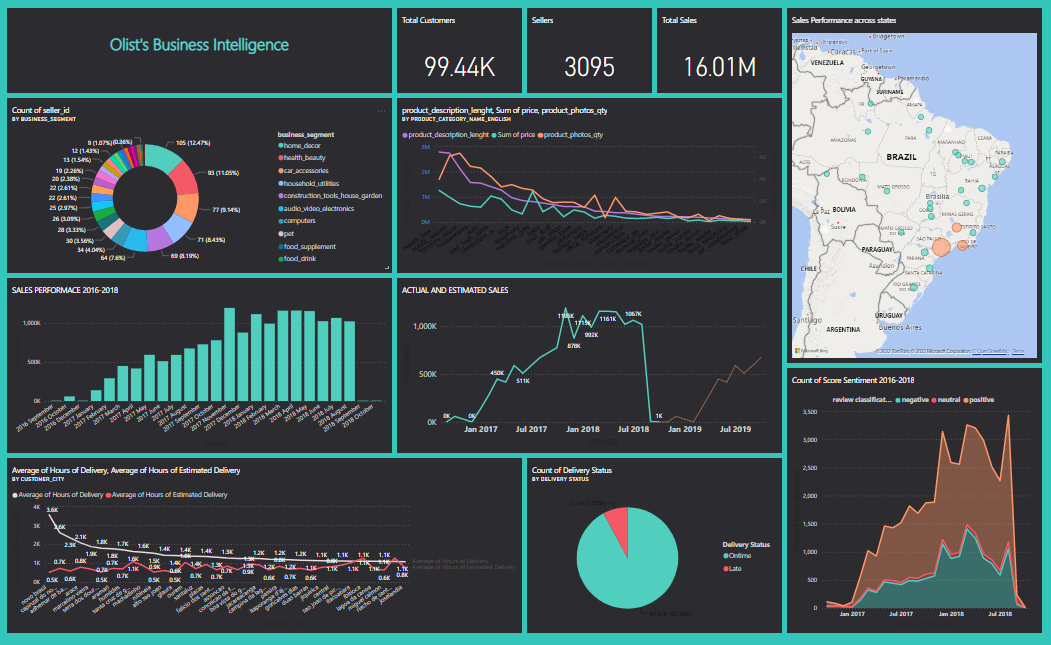Select audio_video_electronics in the legend
The image size is (1051, 645).
point(316,209)
